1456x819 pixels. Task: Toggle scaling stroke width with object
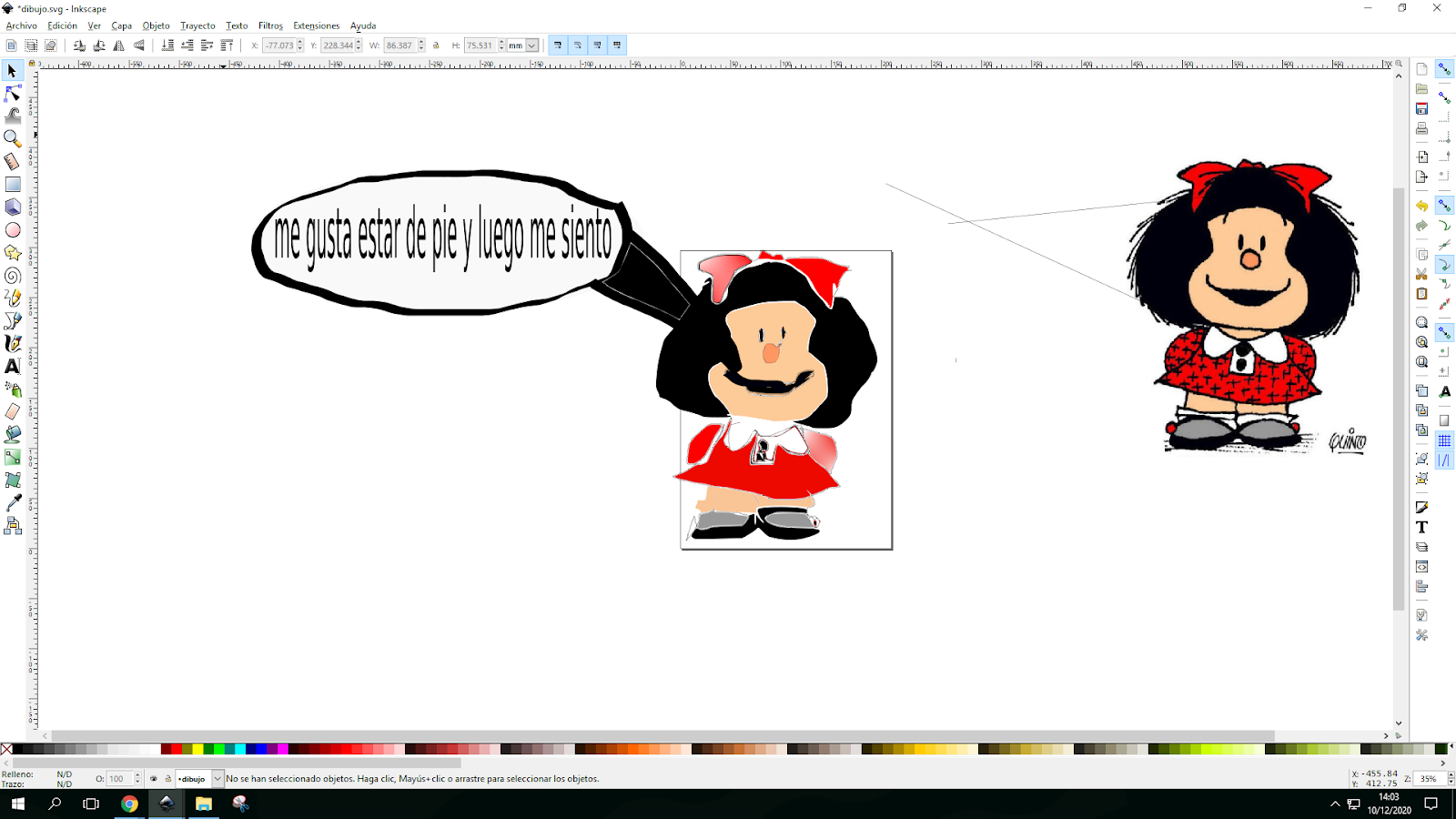(558, 45)
